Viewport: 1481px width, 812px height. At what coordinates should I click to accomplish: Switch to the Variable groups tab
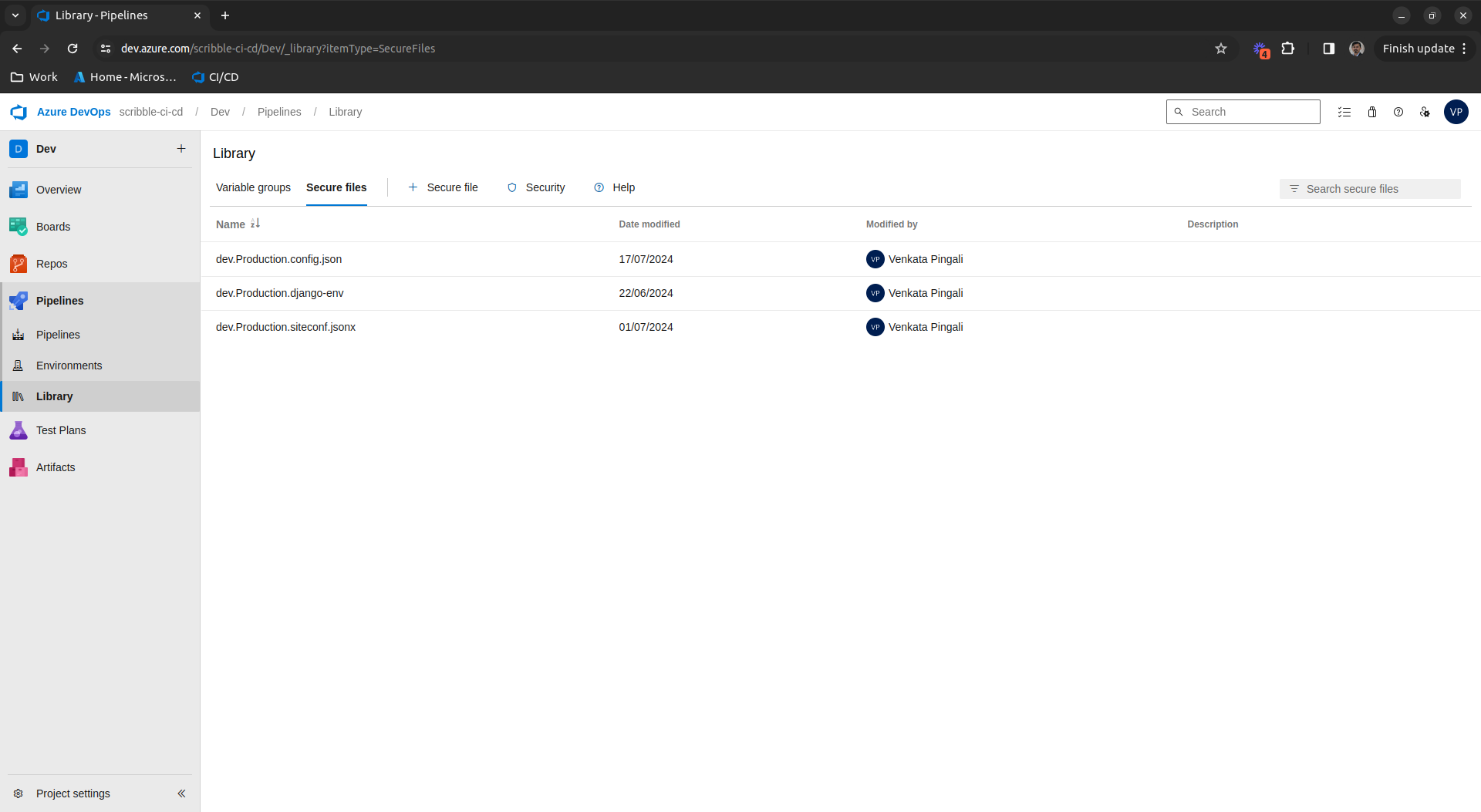click(x=253, y=187)
